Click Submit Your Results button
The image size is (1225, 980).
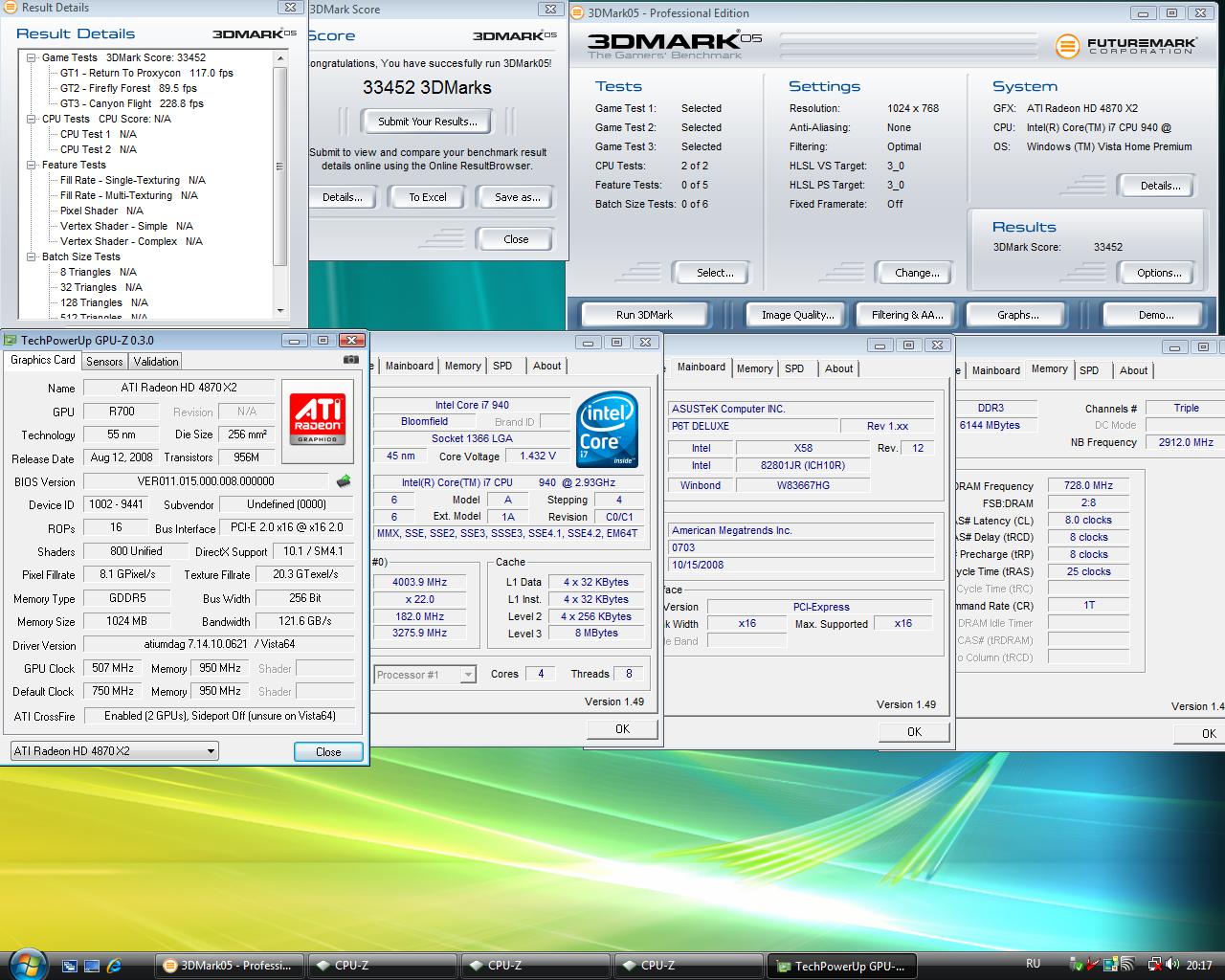427,122
